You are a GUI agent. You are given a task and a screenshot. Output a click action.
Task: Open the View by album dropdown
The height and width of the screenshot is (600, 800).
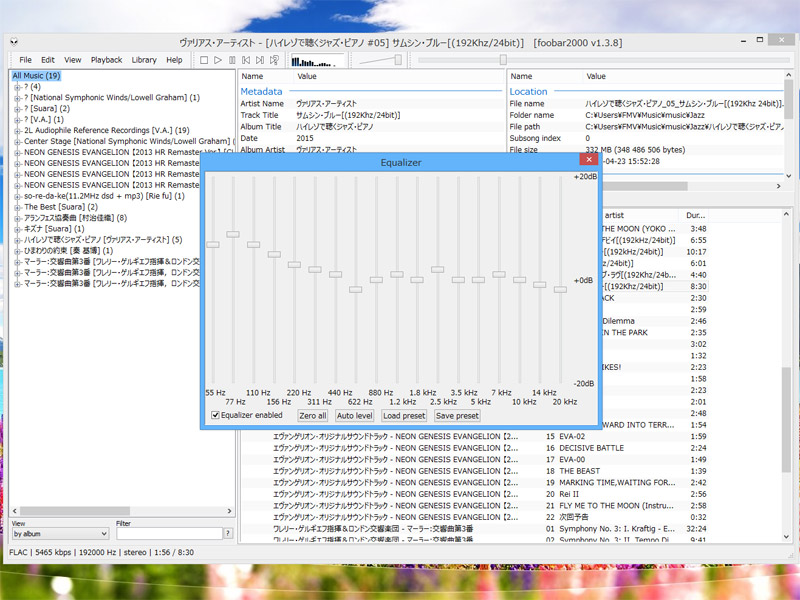point(59,534)
